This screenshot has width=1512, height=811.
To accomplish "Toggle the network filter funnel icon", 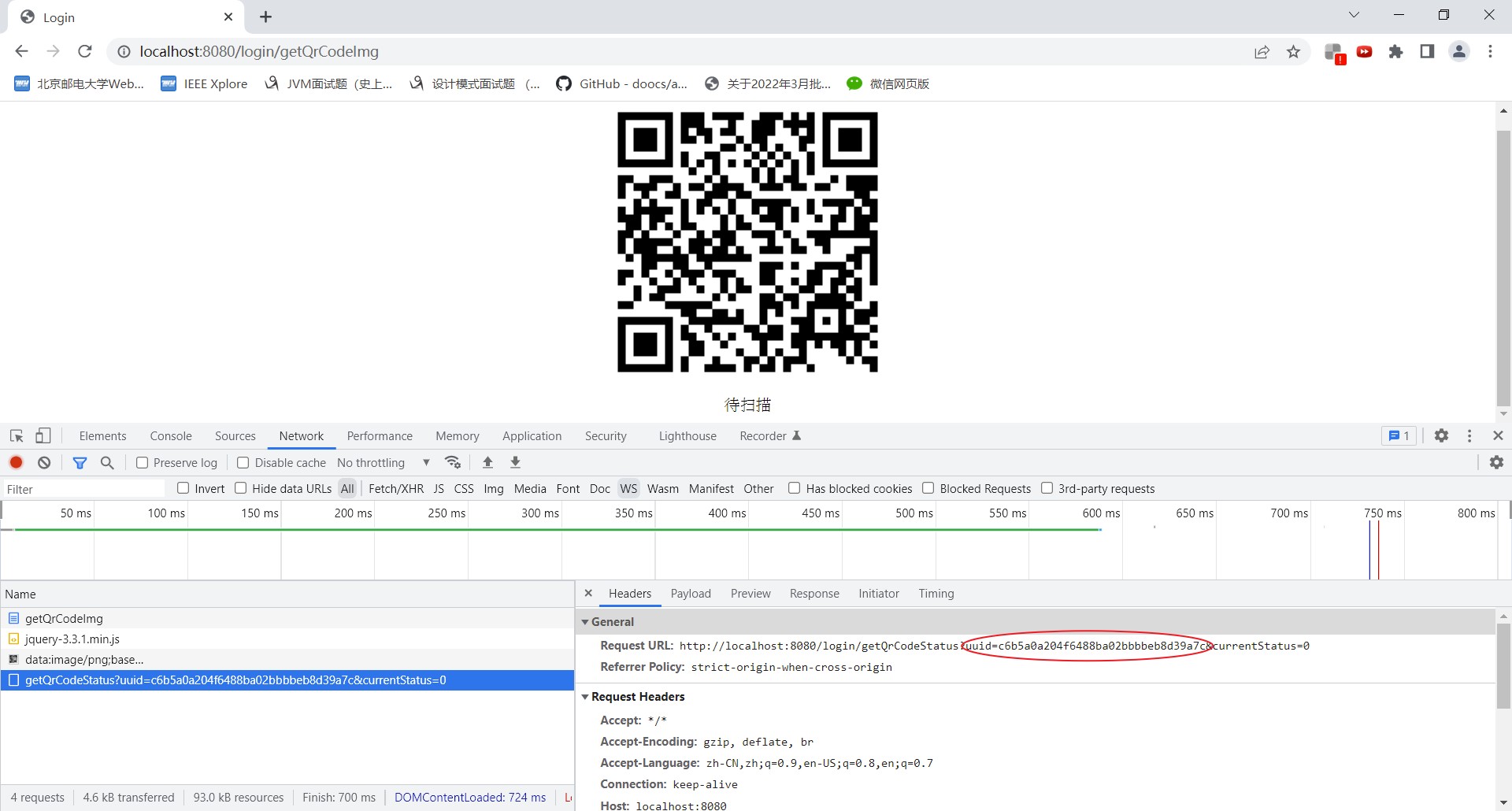I will [x=80, y=463].
